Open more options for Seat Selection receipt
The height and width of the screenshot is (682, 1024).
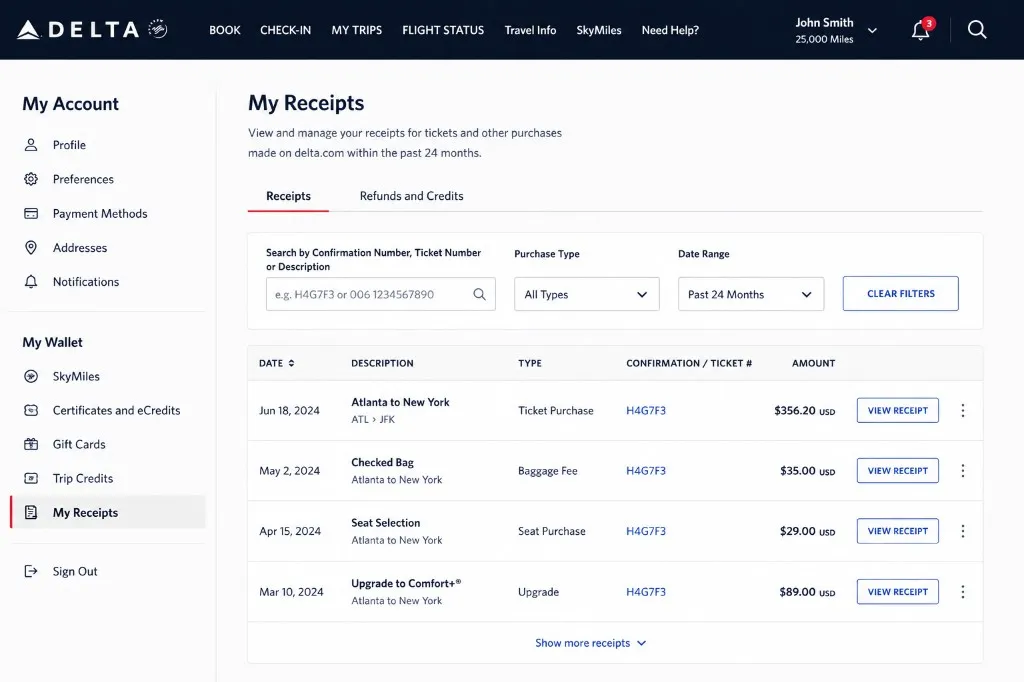click(x=963, y=531)
